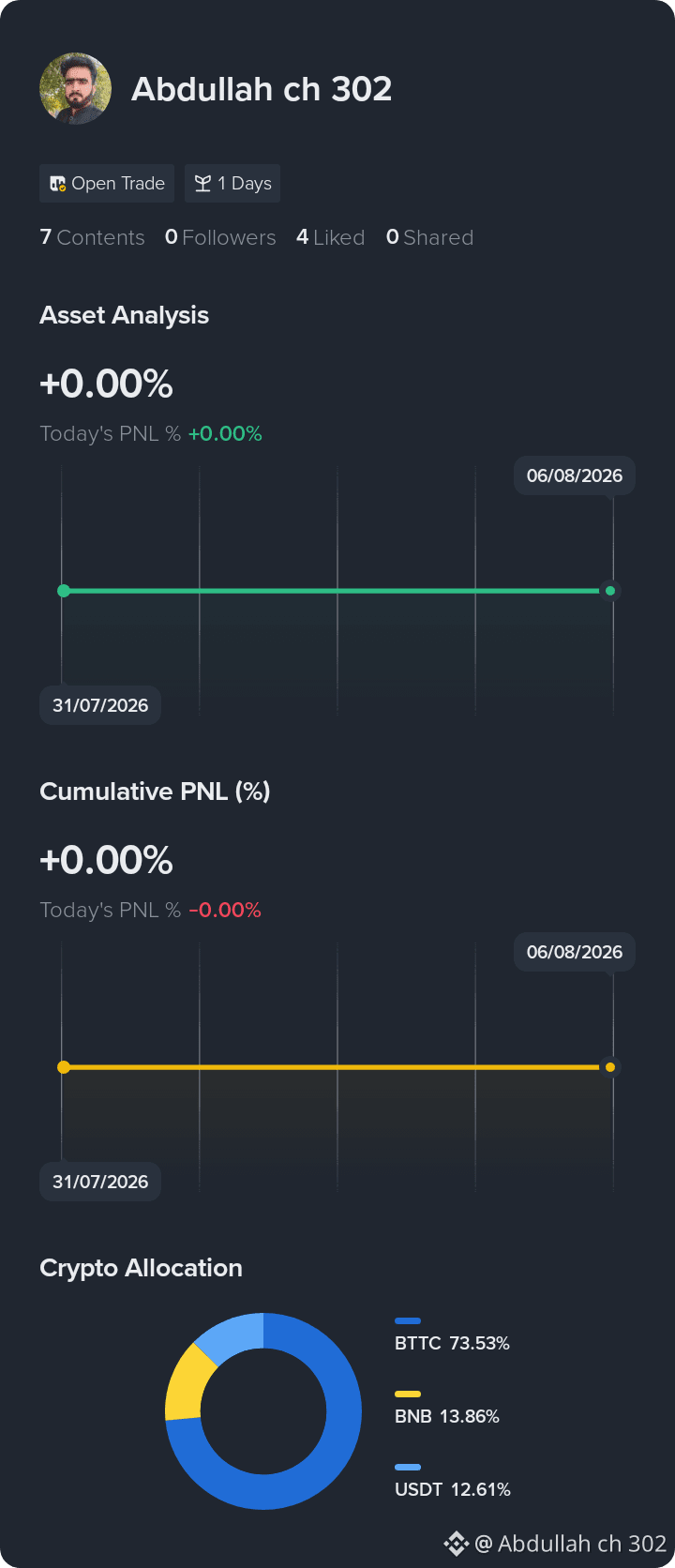Open the 0 Followers list
The image size is (675, 1568).
coord(220,237)
